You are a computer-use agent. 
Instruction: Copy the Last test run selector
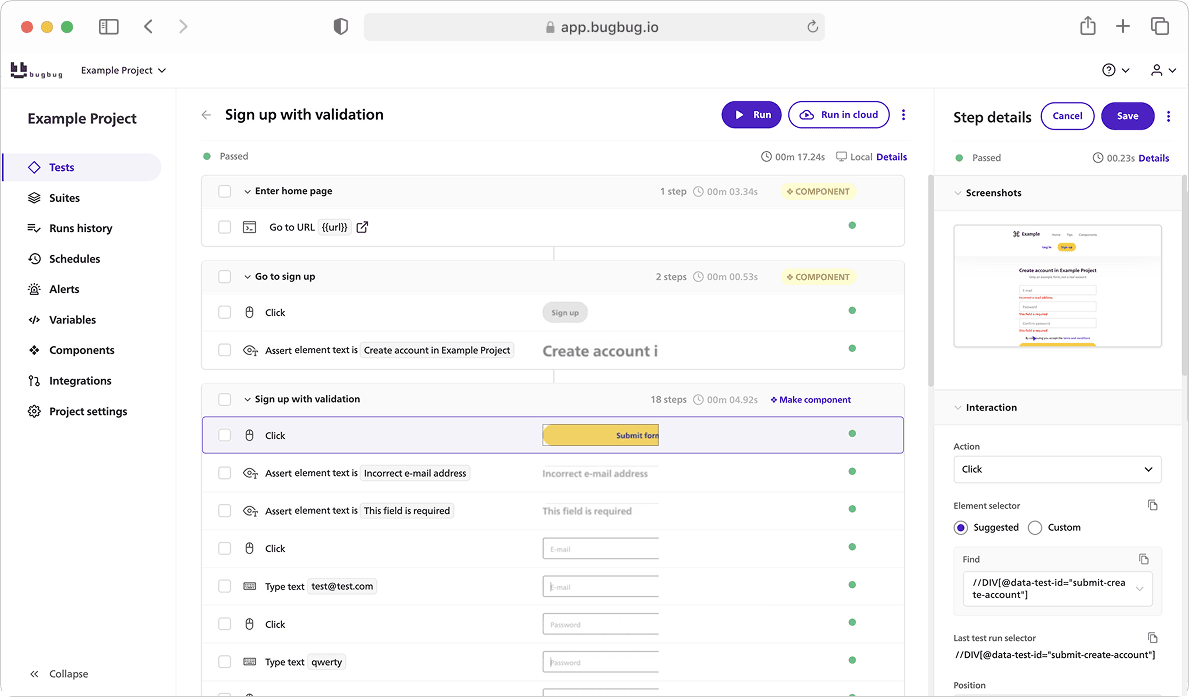click(1152, 638)
